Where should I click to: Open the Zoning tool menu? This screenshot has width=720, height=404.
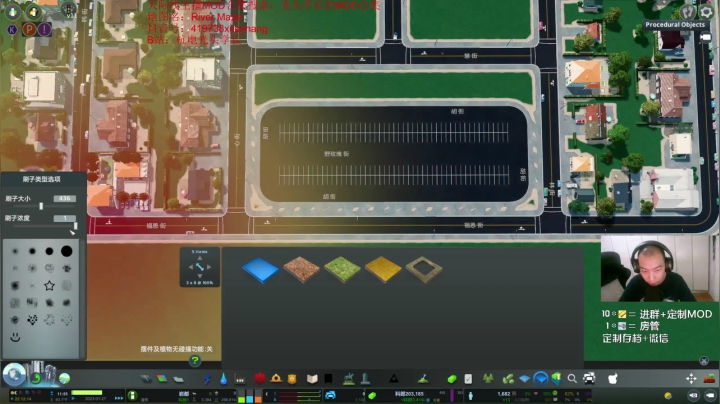162,379
